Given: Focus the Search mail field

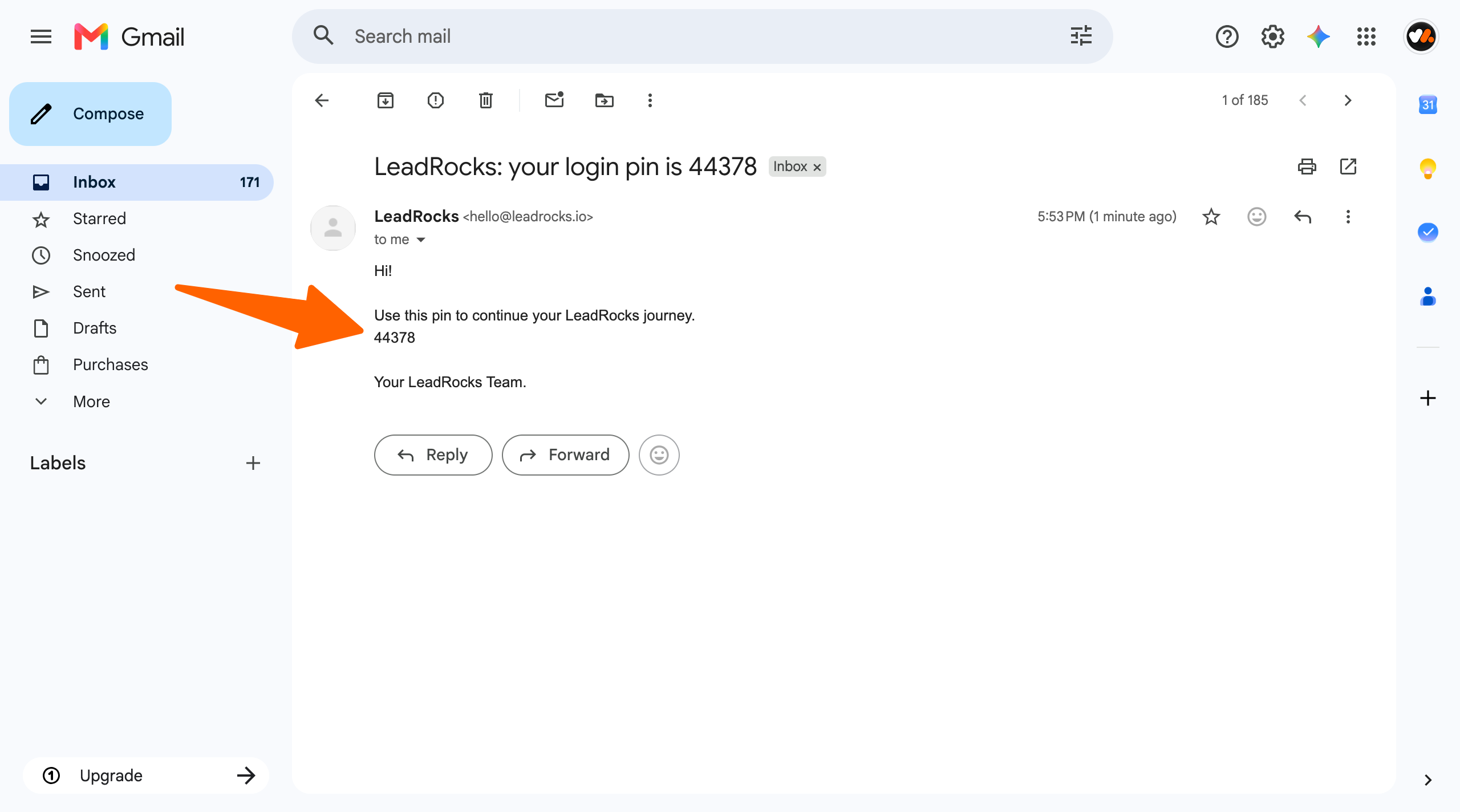Looking at the screenshot, I should 701,36.
